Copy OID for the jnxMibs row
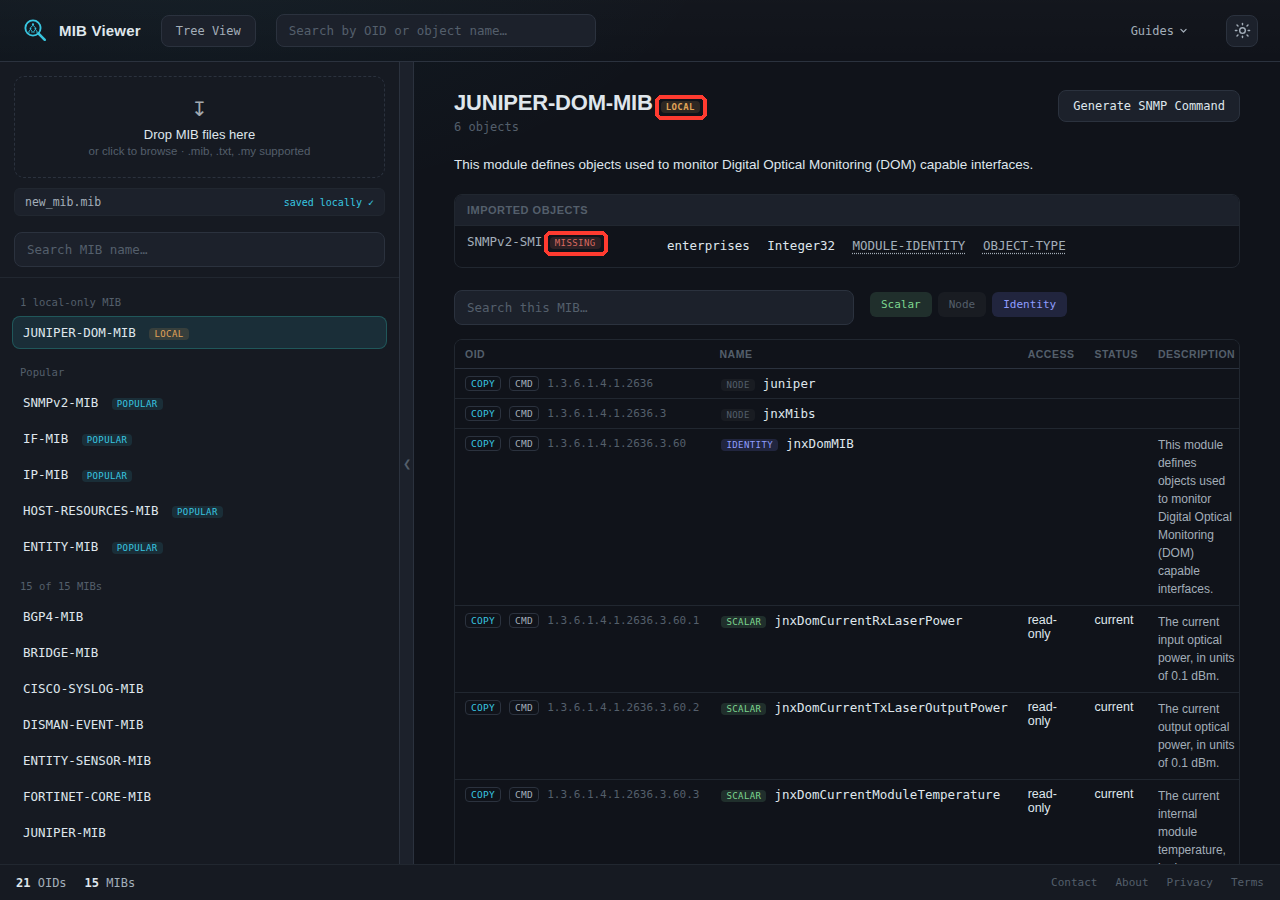 coord(483,414)
